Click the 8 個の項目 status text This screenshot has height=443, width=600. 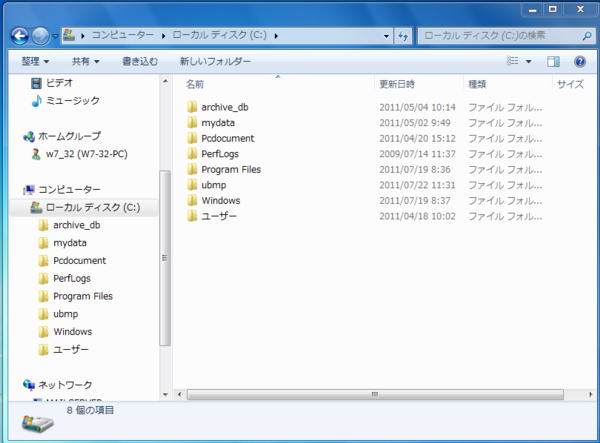90,410
